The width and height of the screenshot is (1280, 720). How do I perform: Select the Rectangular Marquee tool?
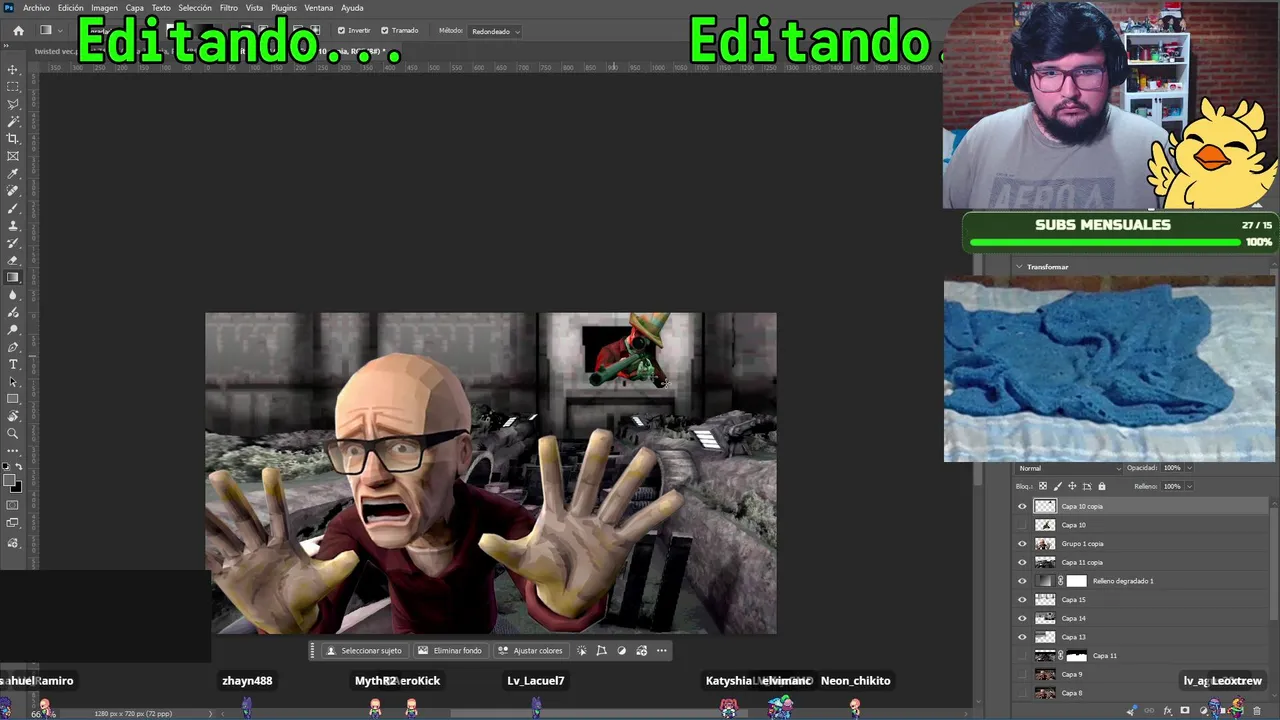[x=13, y=87]
